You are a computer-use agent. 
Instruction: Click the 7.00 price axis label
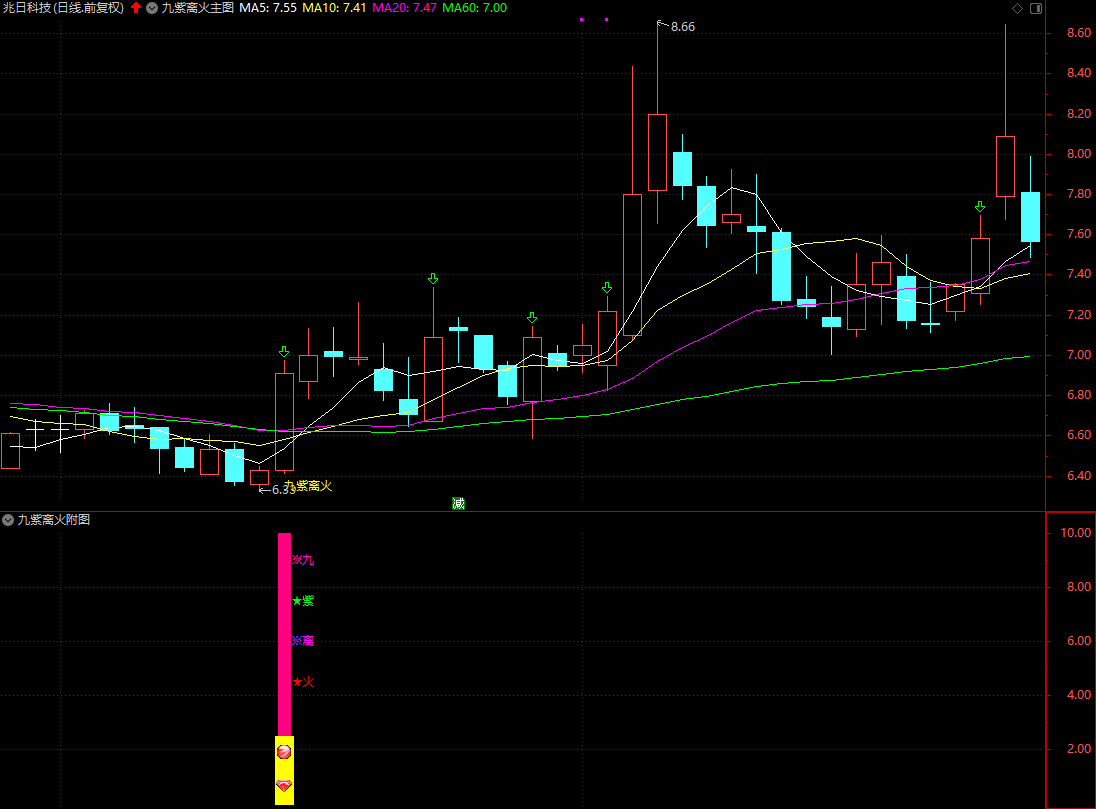point(1079,355)
